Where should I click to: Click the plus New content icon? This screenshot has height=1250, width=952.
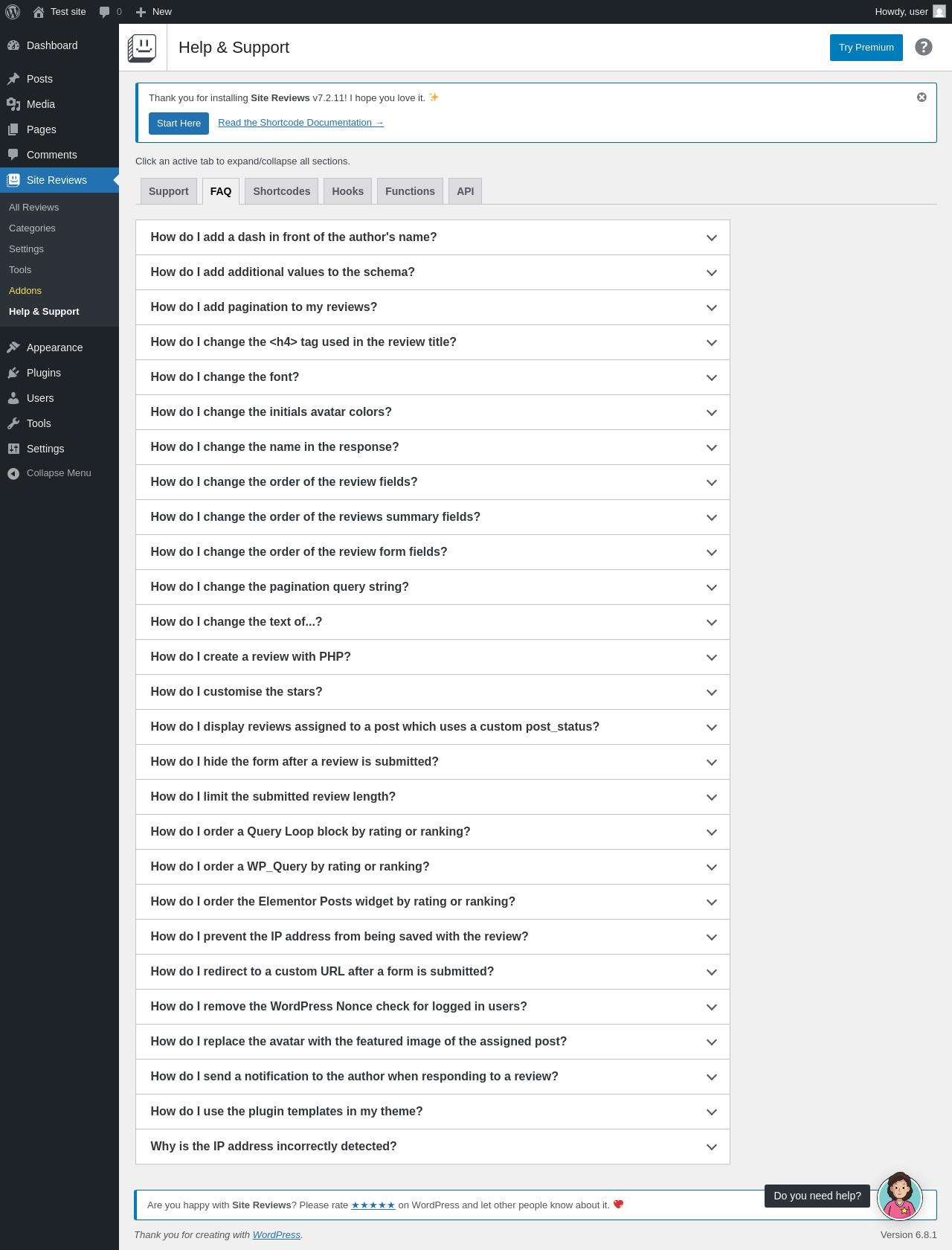pos(141,12)
